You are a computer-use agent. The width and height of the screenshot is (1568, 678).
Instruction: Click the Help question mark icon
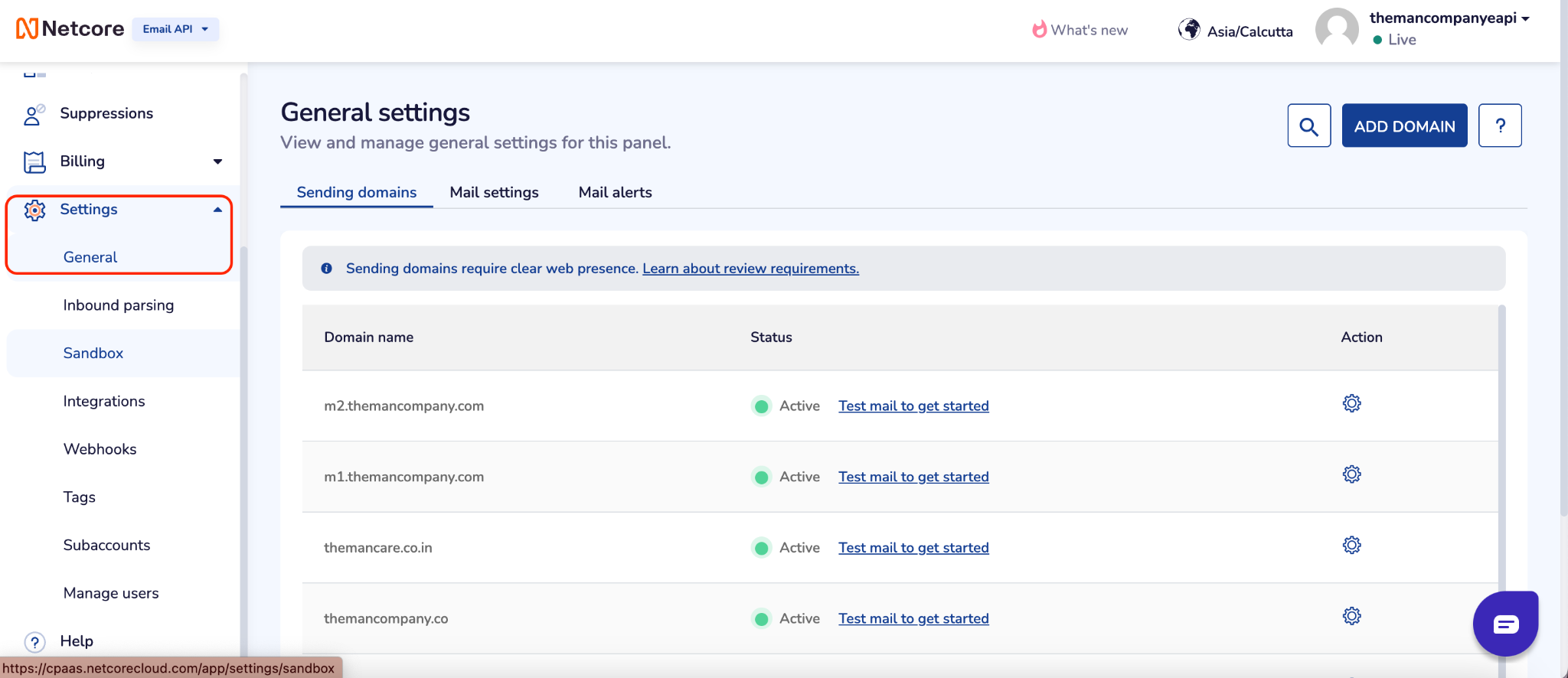(x=34, y=641)
